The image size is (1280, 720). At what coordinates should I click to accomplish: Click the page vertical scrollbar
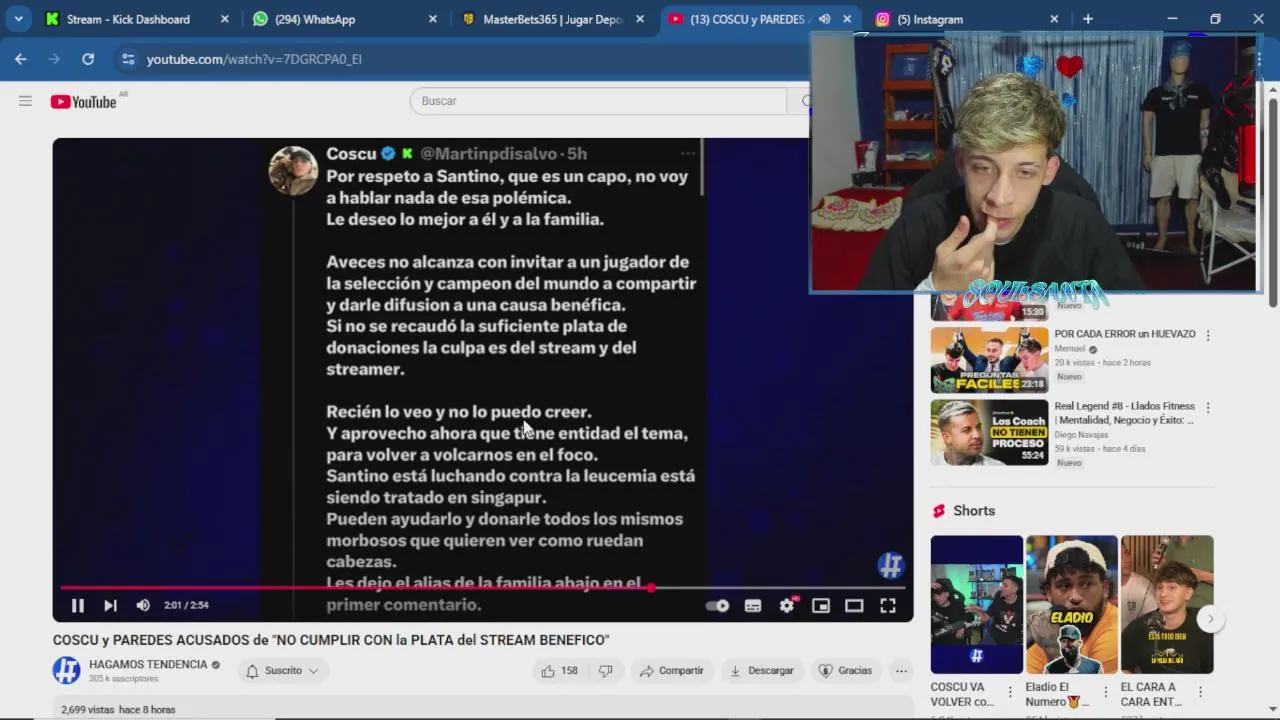[1273, 200]
